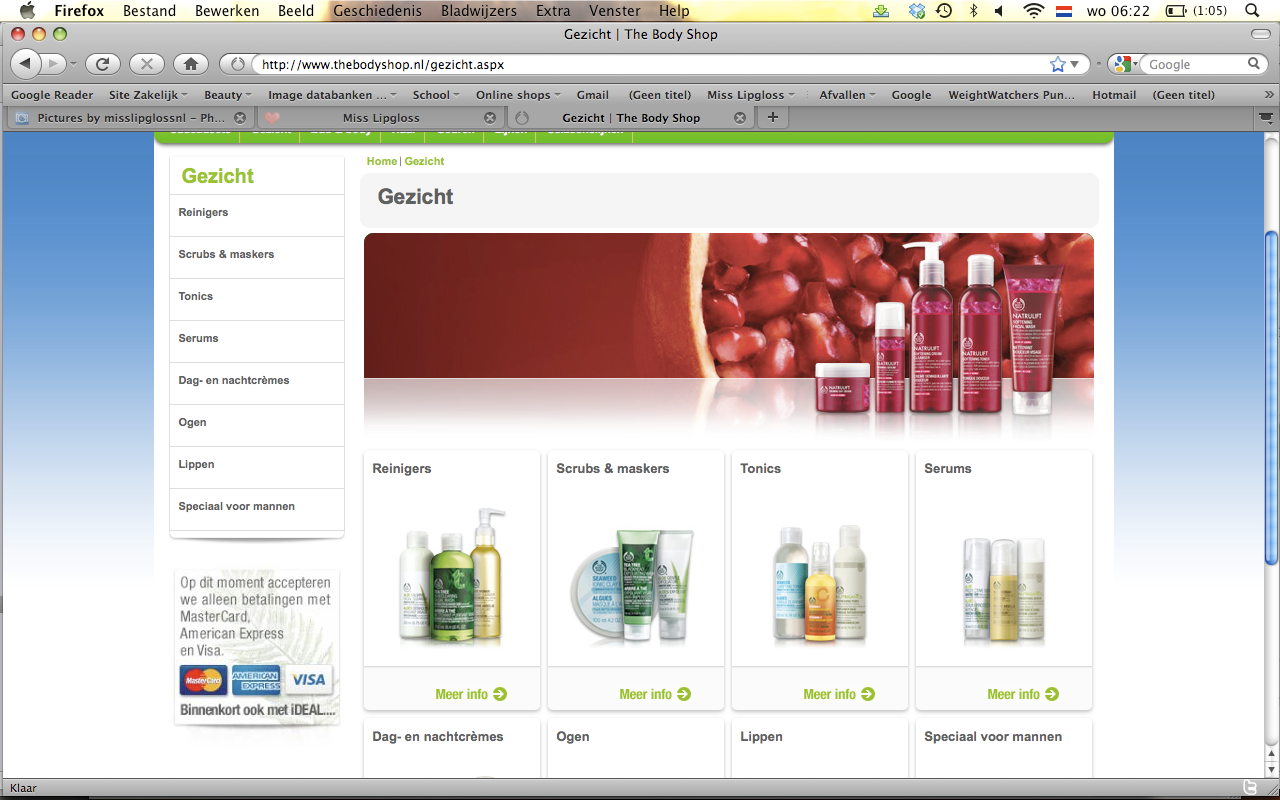Reload the page using the Reload button
Screen dimensions: 1280x800
101,64
